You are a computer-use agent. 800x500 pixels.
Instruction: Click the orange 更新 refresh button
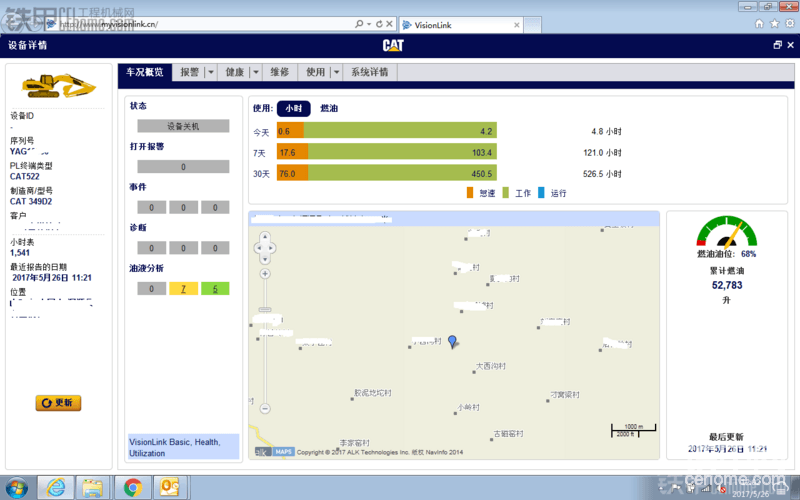58,403
